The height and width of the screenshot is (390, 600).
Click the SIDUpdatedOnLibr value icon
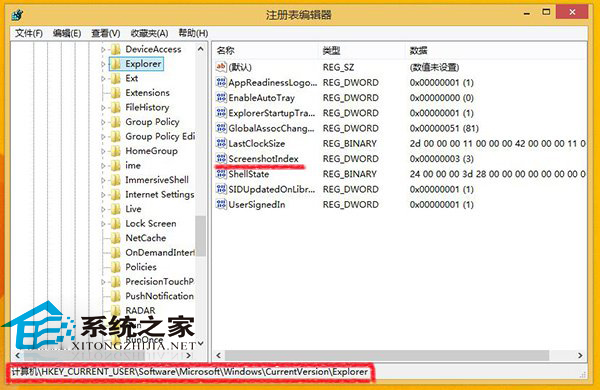[x=221, y=189]
